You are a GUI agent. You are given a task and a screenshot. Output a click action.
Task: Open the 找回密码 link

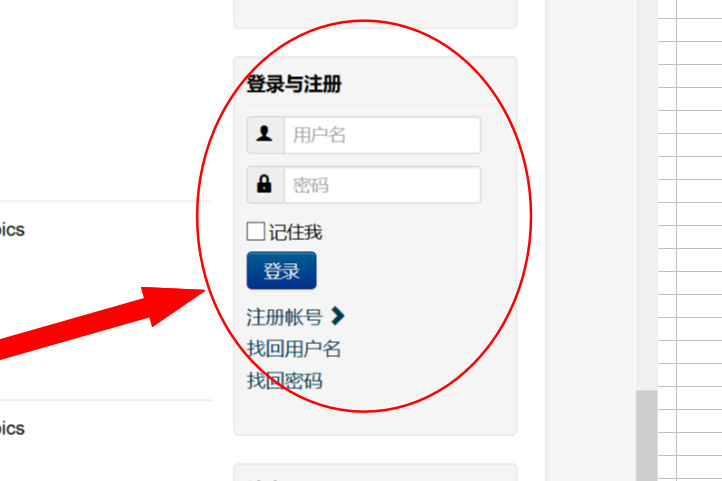pyautogui.click(x=285, y=381)
